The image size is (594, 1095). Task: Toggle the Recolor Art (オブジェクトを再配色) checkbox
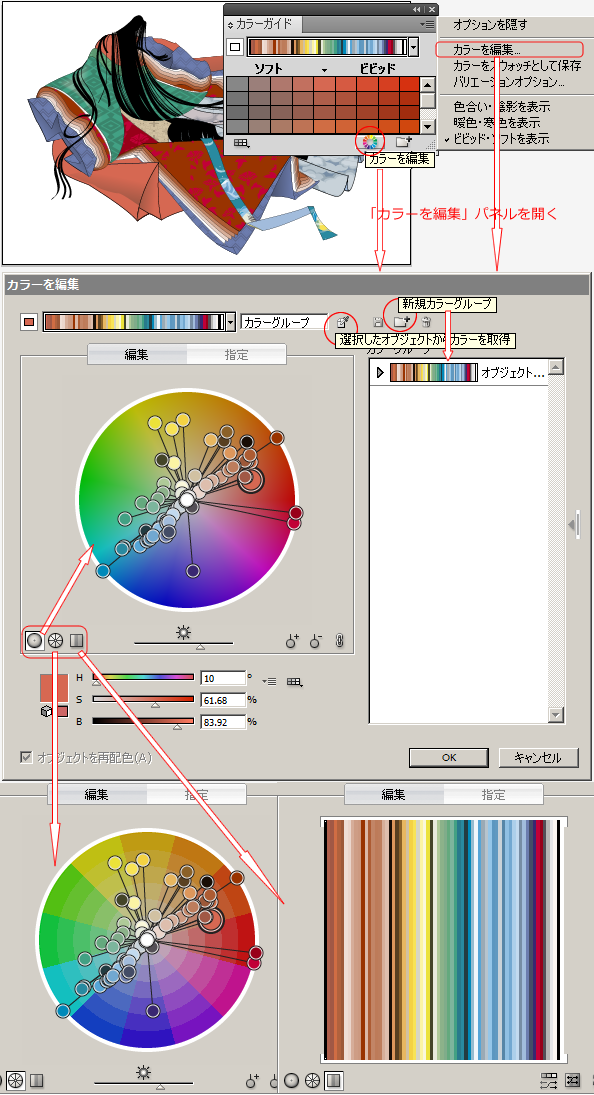(27, 757)
